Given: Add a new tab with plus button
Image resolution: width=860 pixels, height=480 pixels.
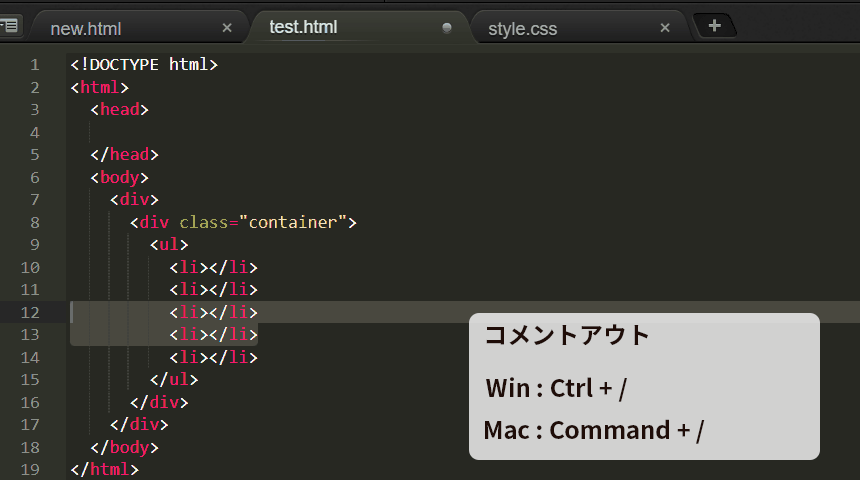Looking at the screenshot, I should click(x=714, y=25).
